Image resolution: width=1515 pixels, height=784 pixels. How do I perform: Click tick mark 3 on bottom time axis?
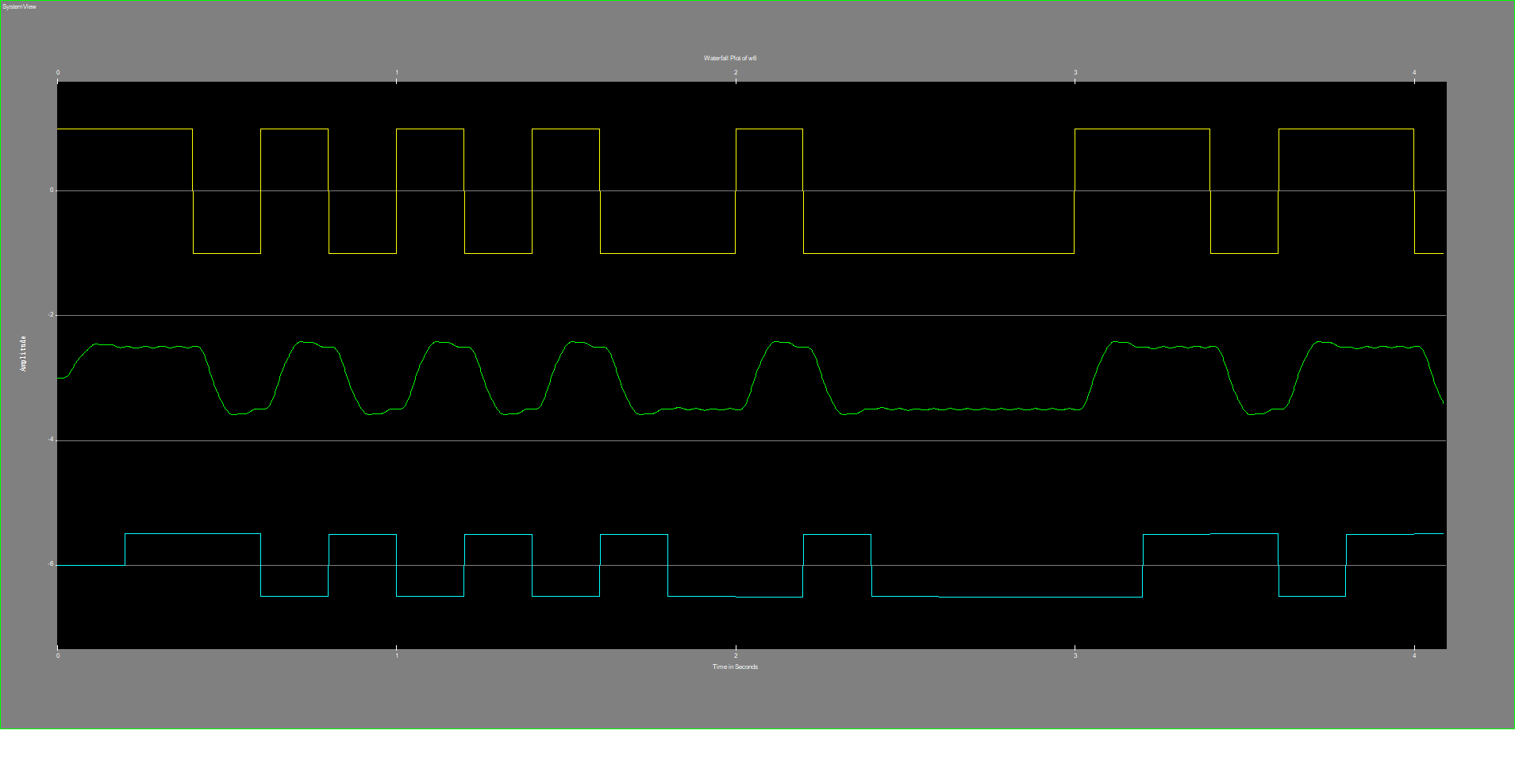coord(1075,655)
